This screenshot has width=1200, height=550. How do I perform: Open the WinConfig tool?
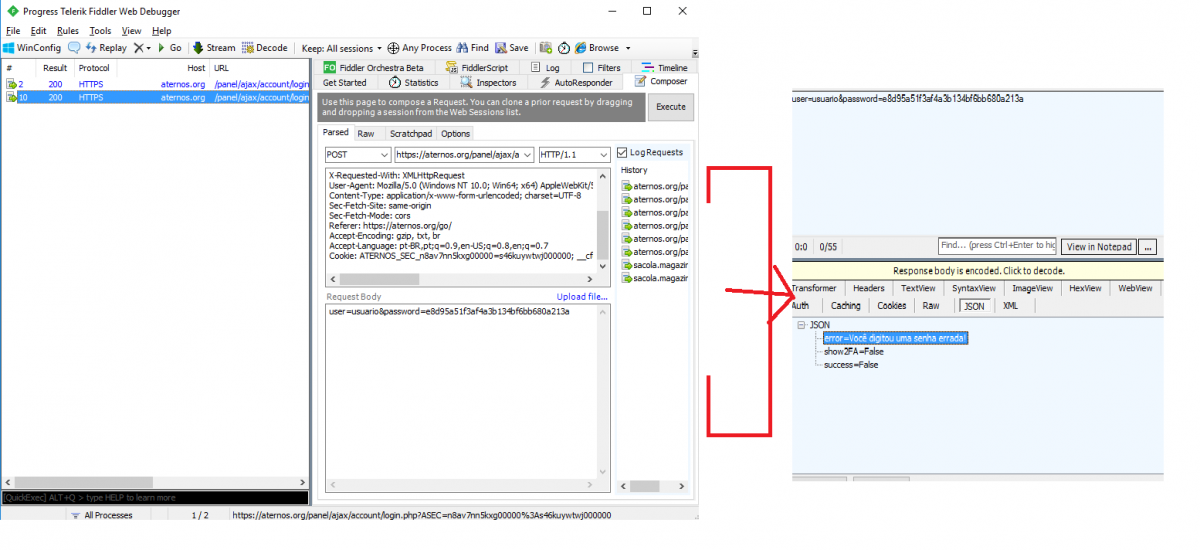click(x=33, y=48)
